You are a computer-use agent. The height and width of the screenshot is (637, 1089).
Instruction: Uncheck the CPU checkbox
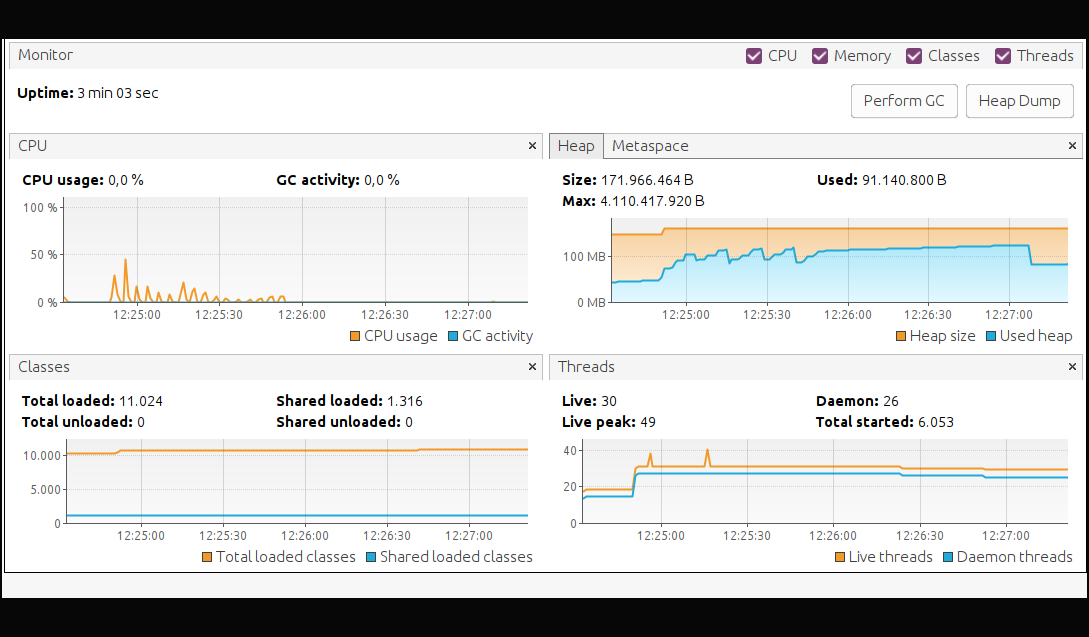(x=754, y=56)
